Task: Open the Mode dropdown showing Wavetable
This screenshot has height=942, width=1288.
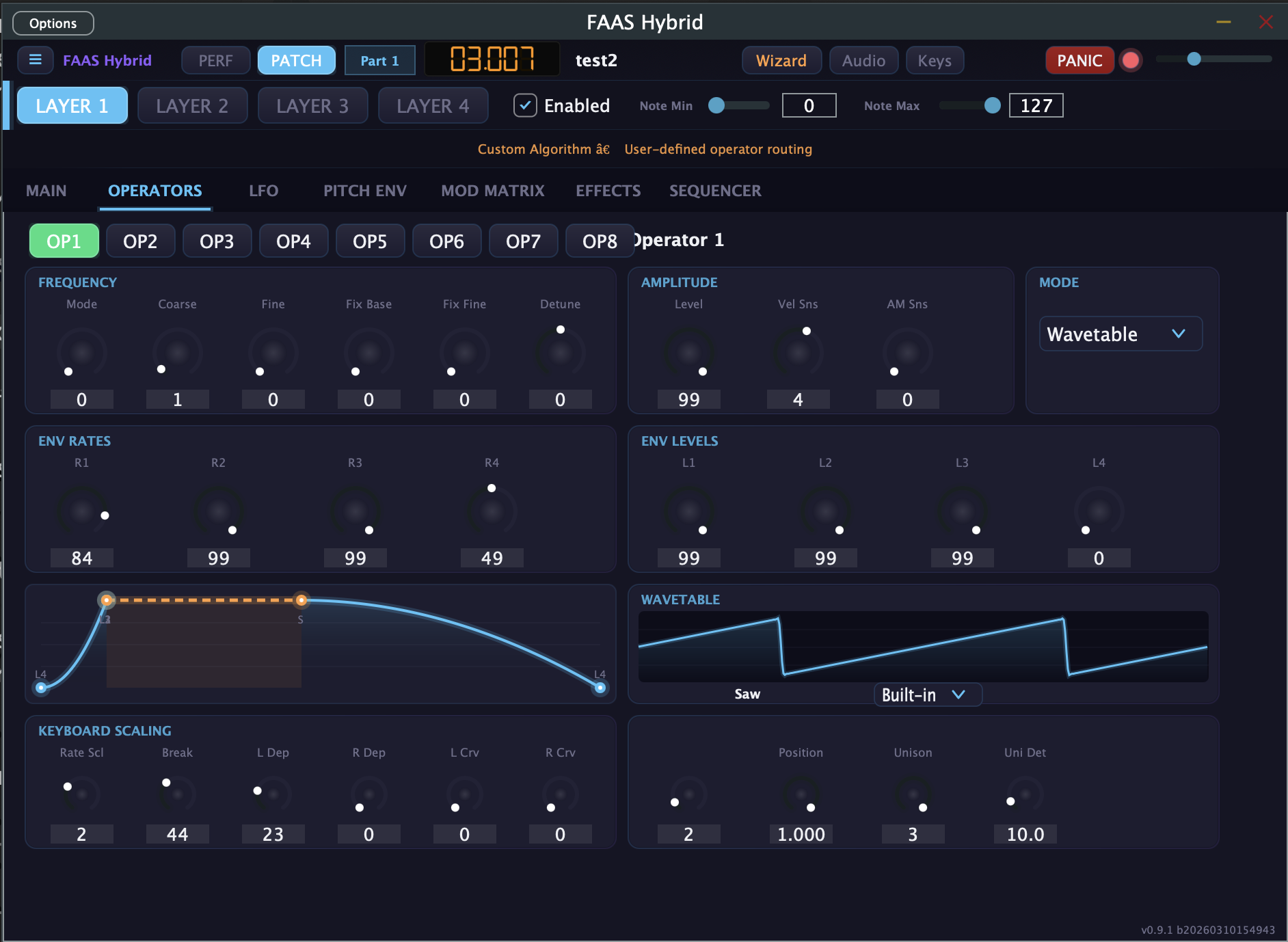Action: 1121,334
